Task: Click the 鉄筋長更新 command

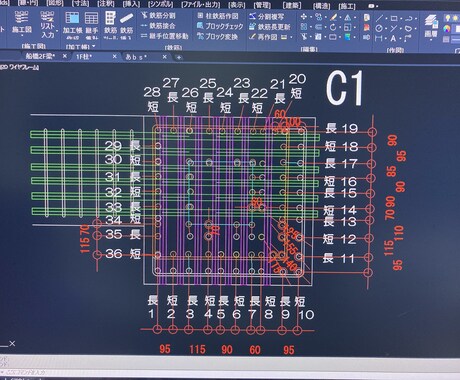Action: tap(270, 26)
